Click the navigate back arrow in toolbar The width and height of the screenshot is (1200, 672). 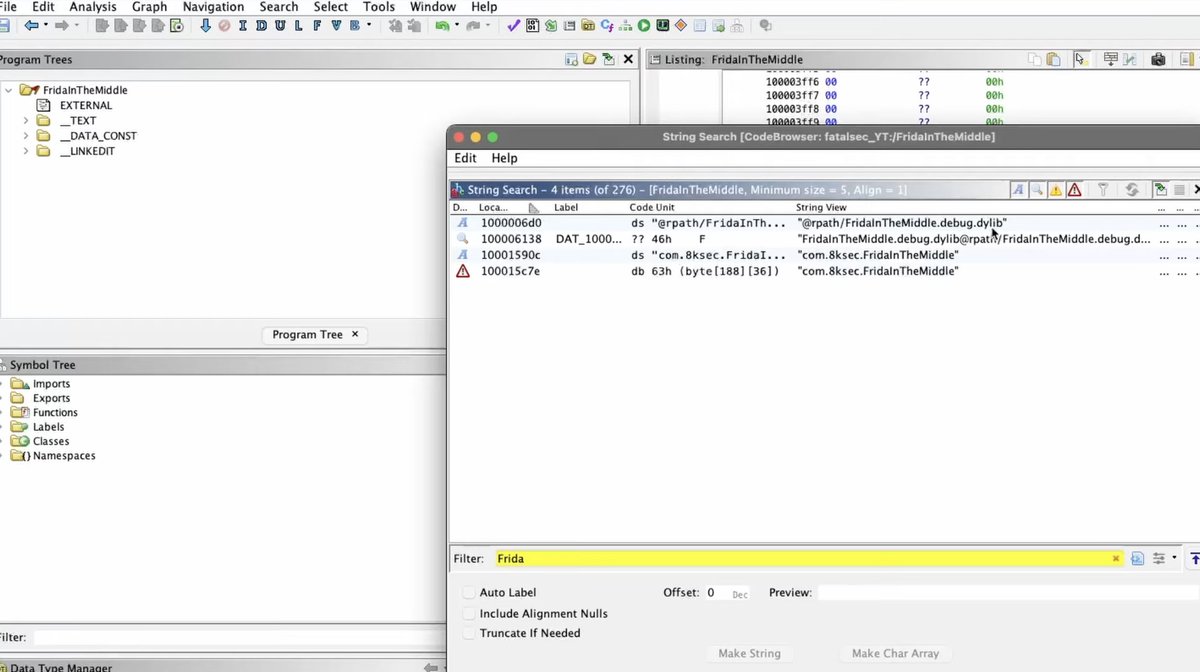(31, 26)
